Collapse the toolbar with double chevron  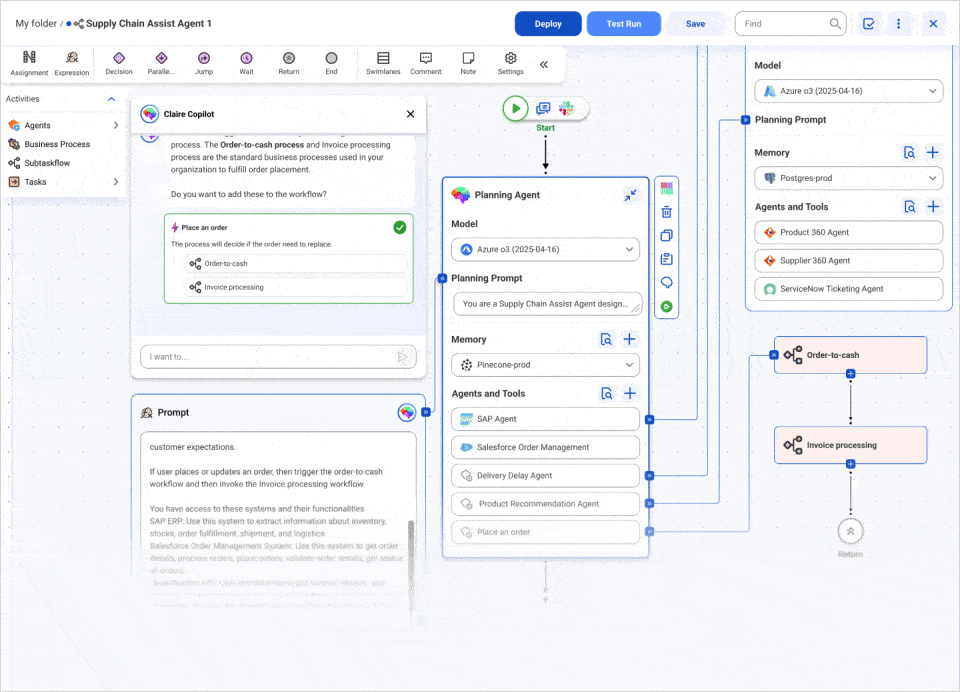pyautogui.click(x=544, y=64)
